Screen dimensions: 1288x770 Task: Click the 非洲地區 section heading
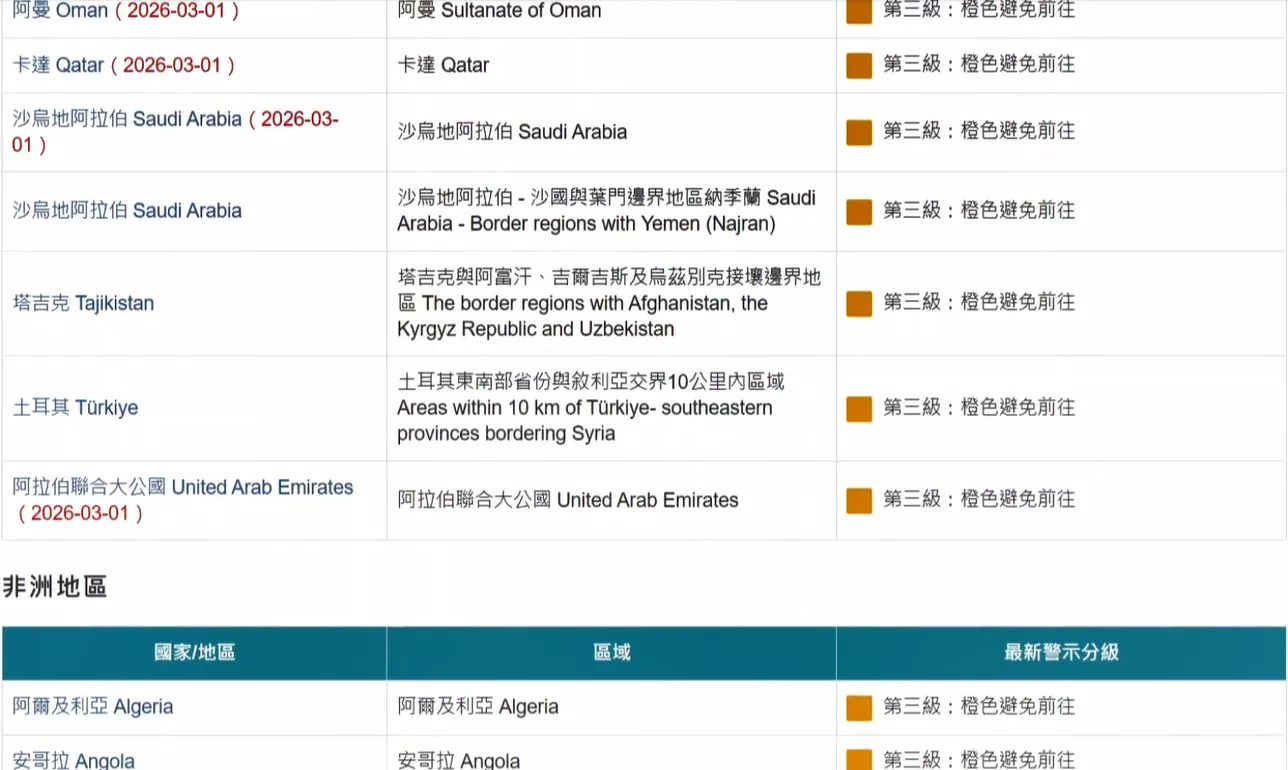pos(55,587)
